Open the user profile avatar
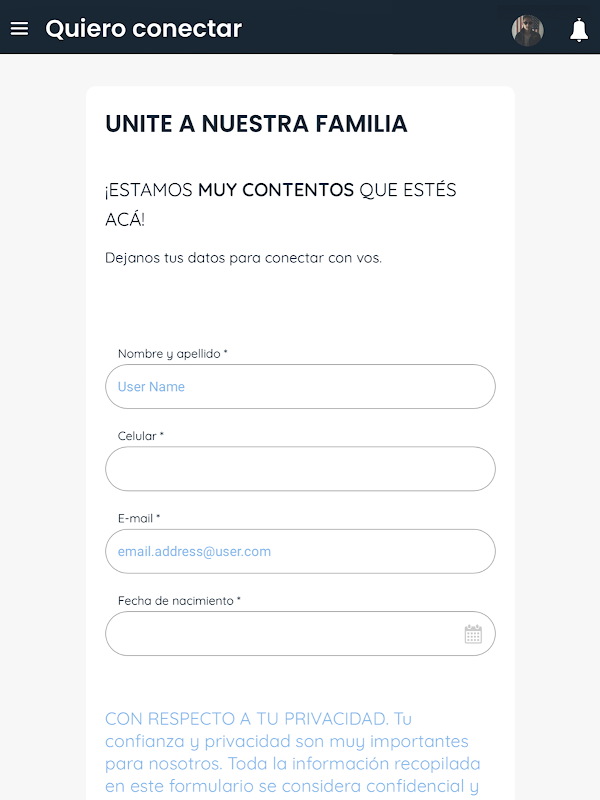 [x=527, y=30]
